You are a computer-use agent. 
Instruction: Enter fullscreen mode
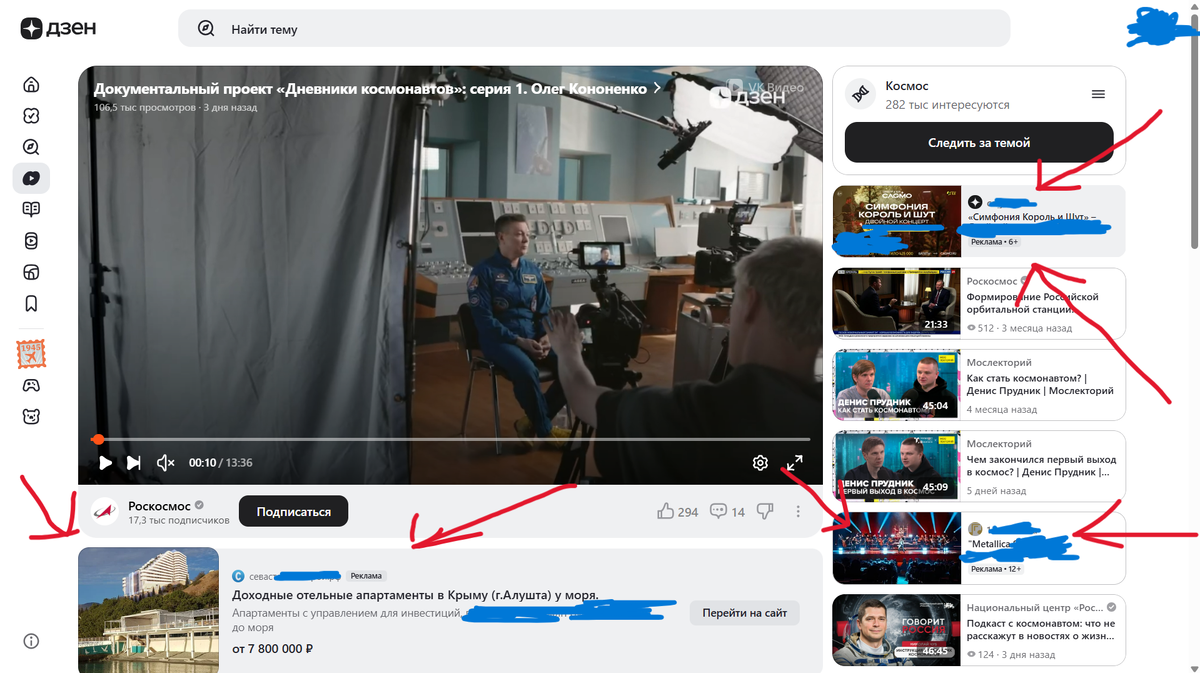coord(794,462)
